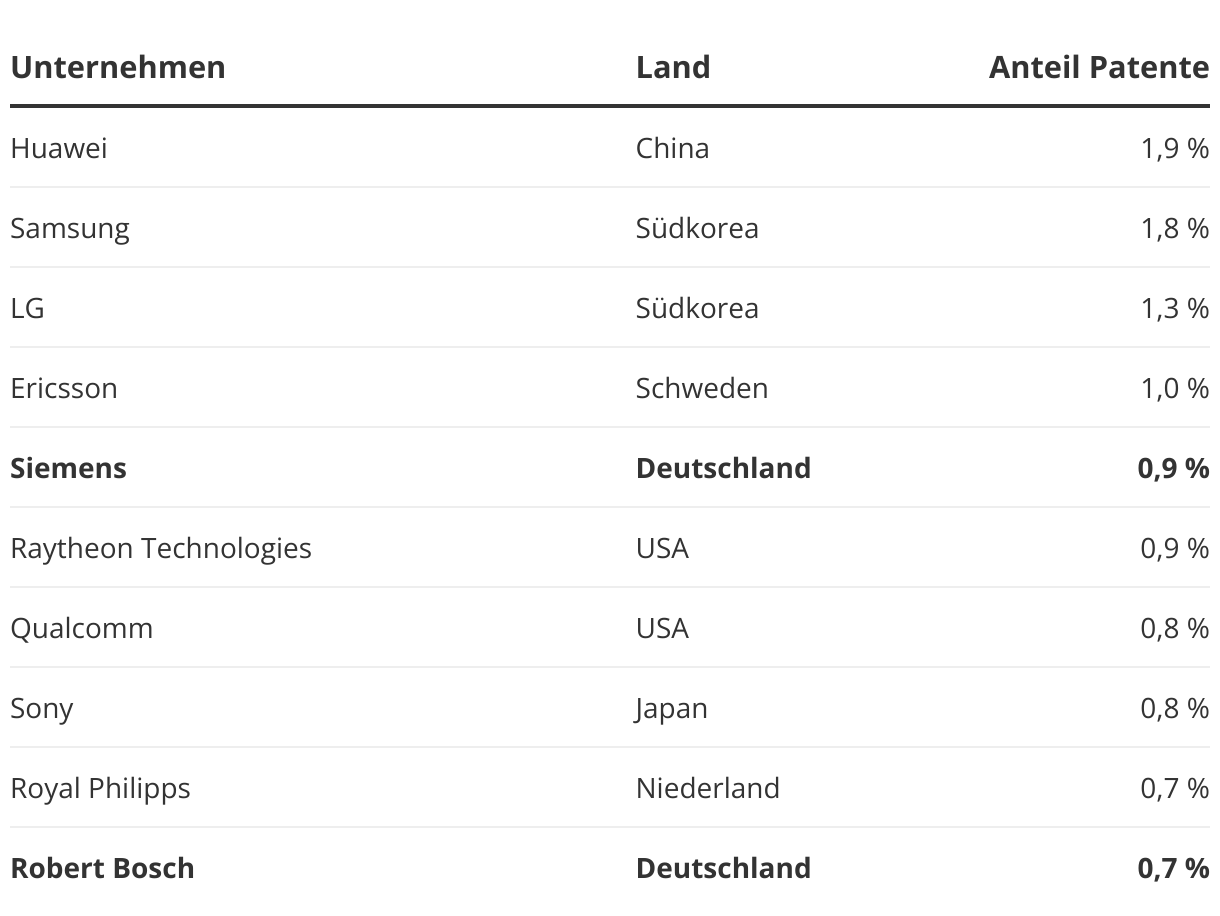Click the LG table row name
The image size is (1220, 916).
[x=28, y=308]
